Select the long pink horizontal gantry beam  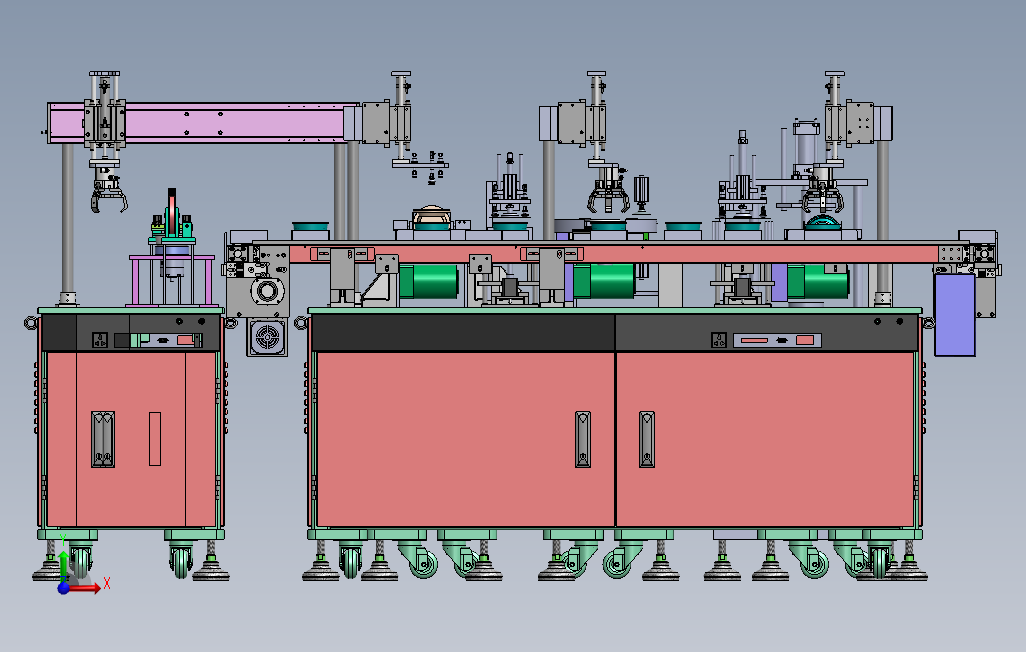pyautogui.click(x=203, y=122)
